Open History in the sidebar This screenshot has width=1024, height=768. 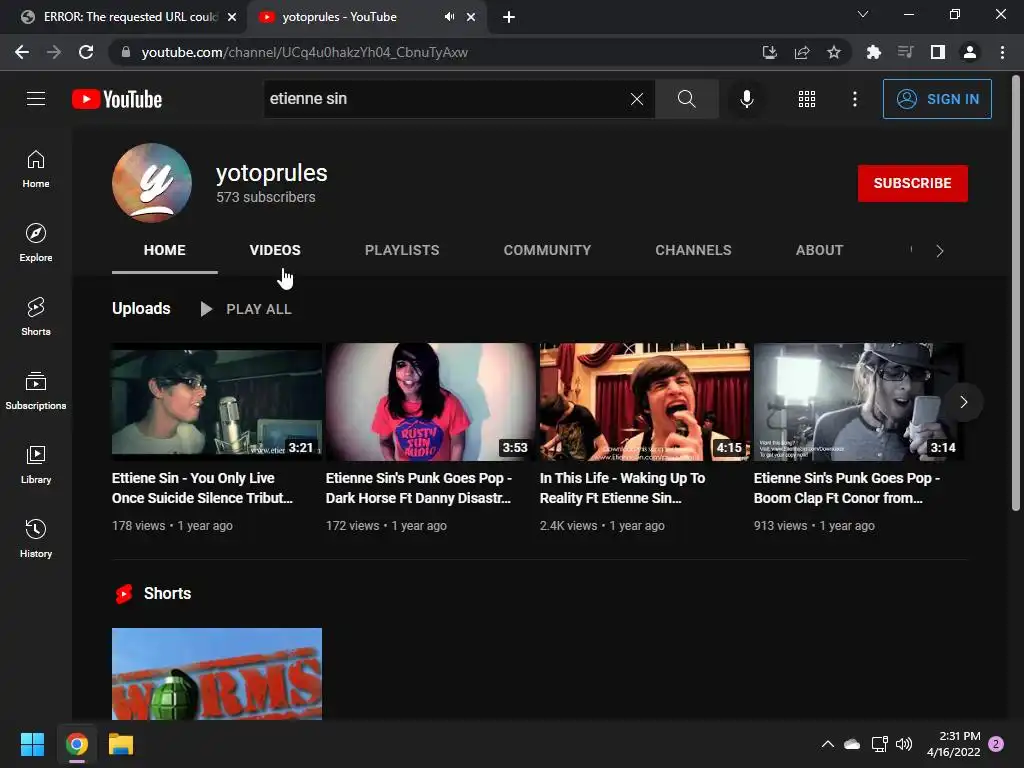tap(36, 538)
